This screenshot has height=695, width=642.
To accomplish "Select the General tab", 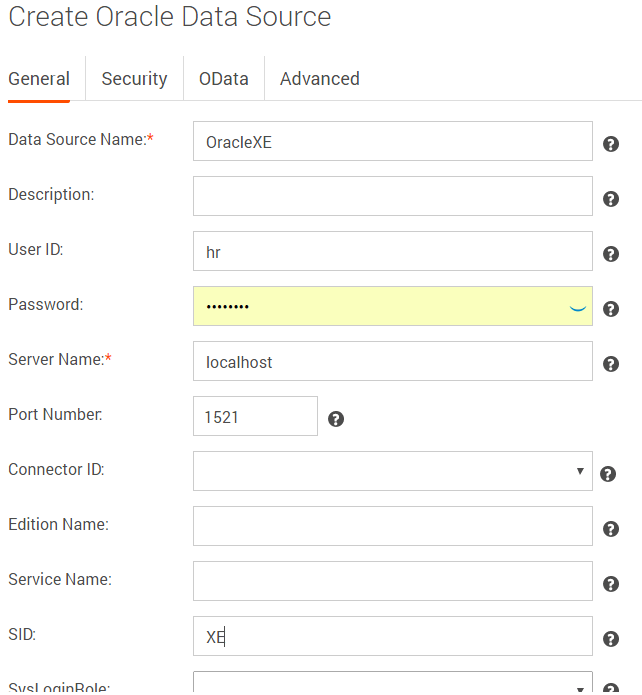I will pos(39,79).
